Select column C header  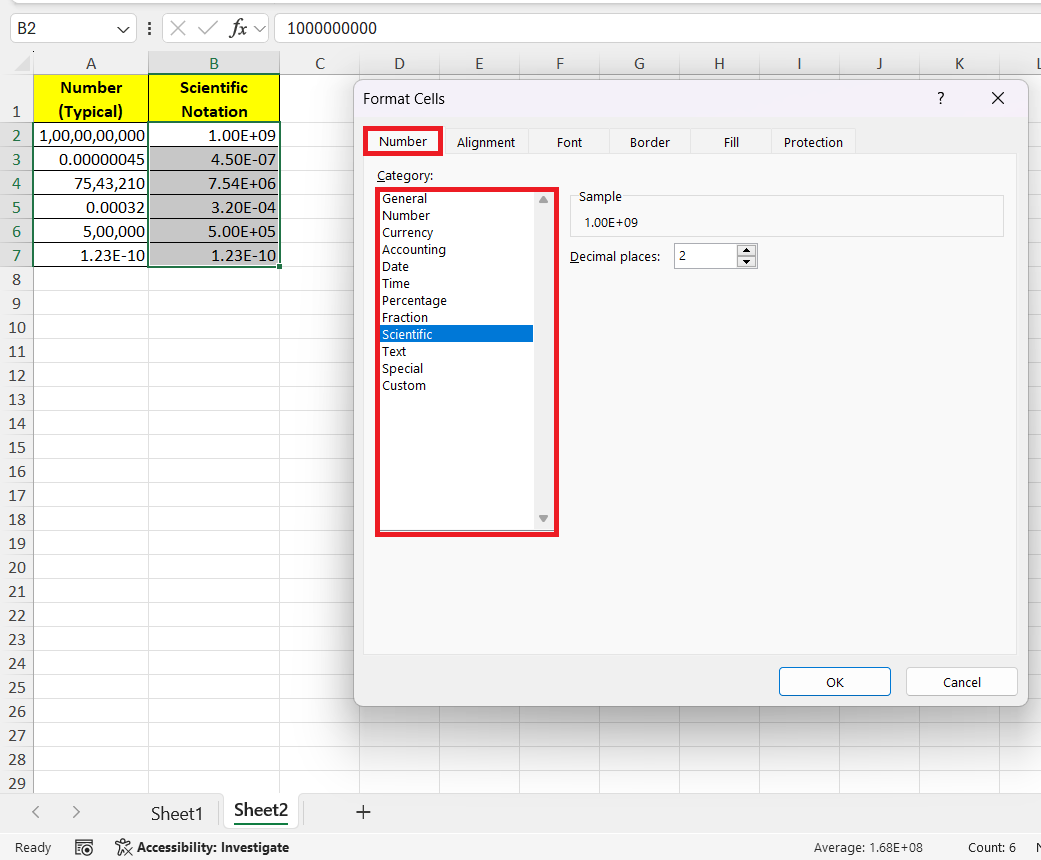(x=319, y=63)
